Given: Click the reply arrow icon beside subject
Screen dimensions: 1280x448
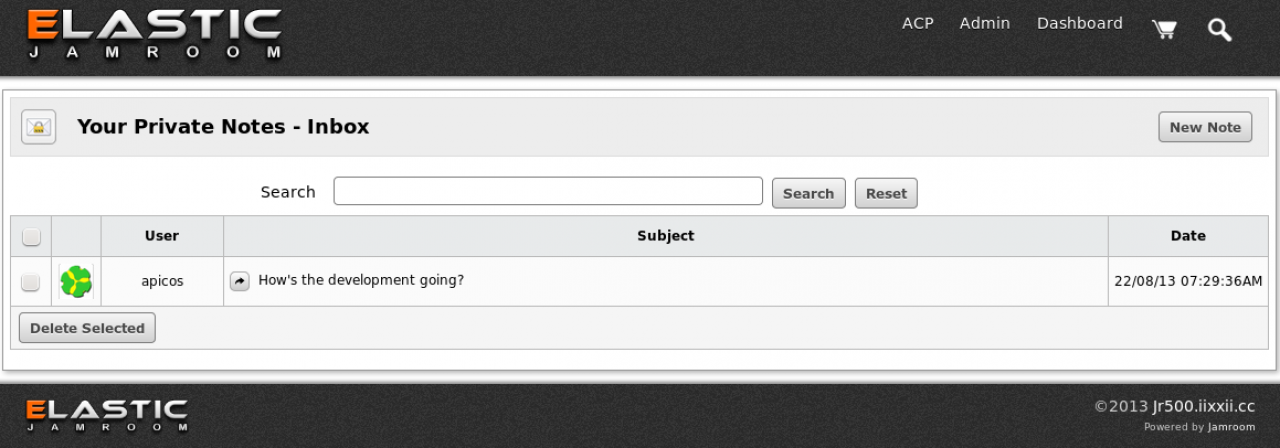Looking at the screenshot, I should (239, 281).
